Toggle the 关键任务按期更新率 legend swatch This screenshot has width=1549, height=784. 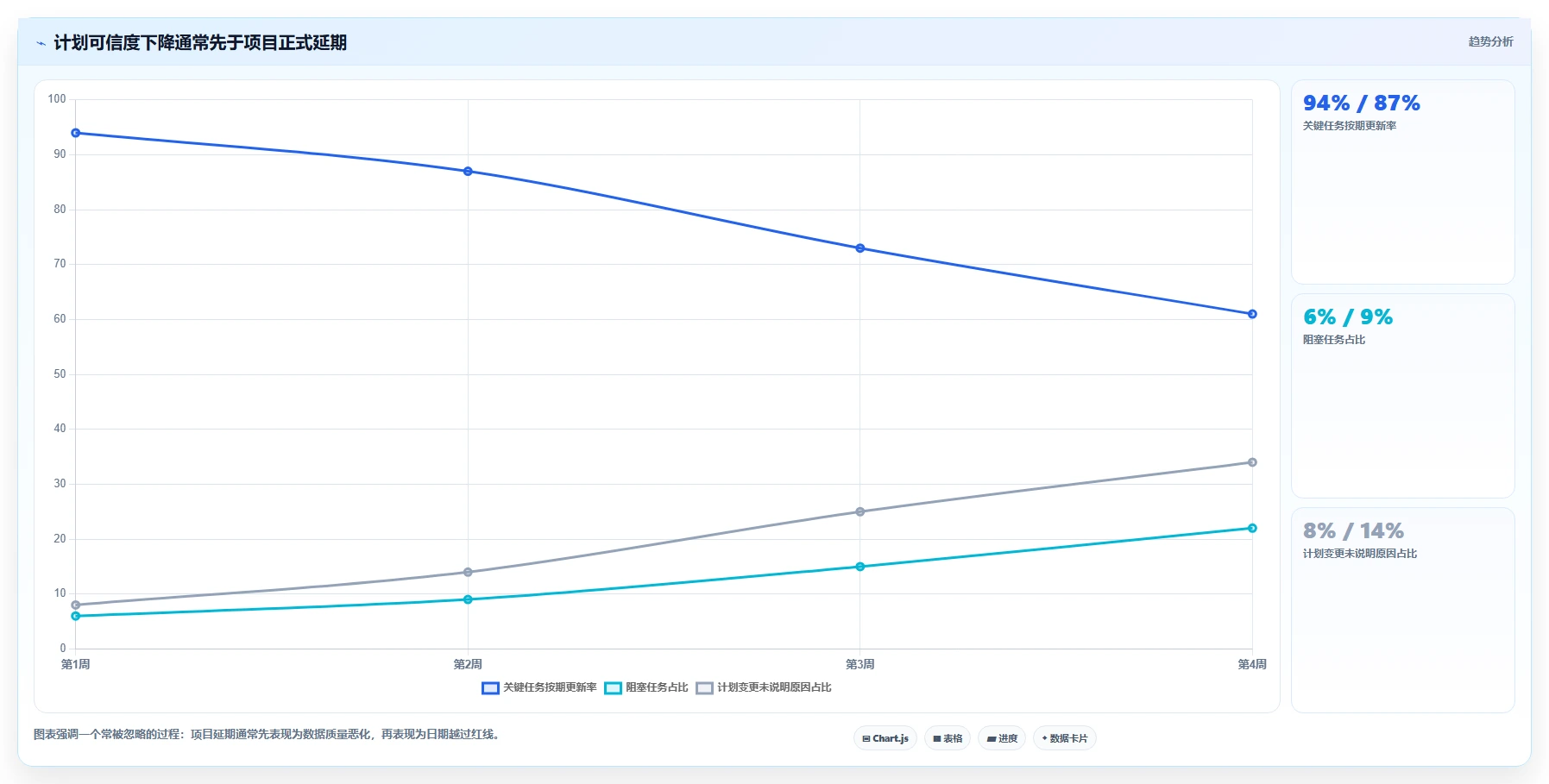tap(490, 688)
